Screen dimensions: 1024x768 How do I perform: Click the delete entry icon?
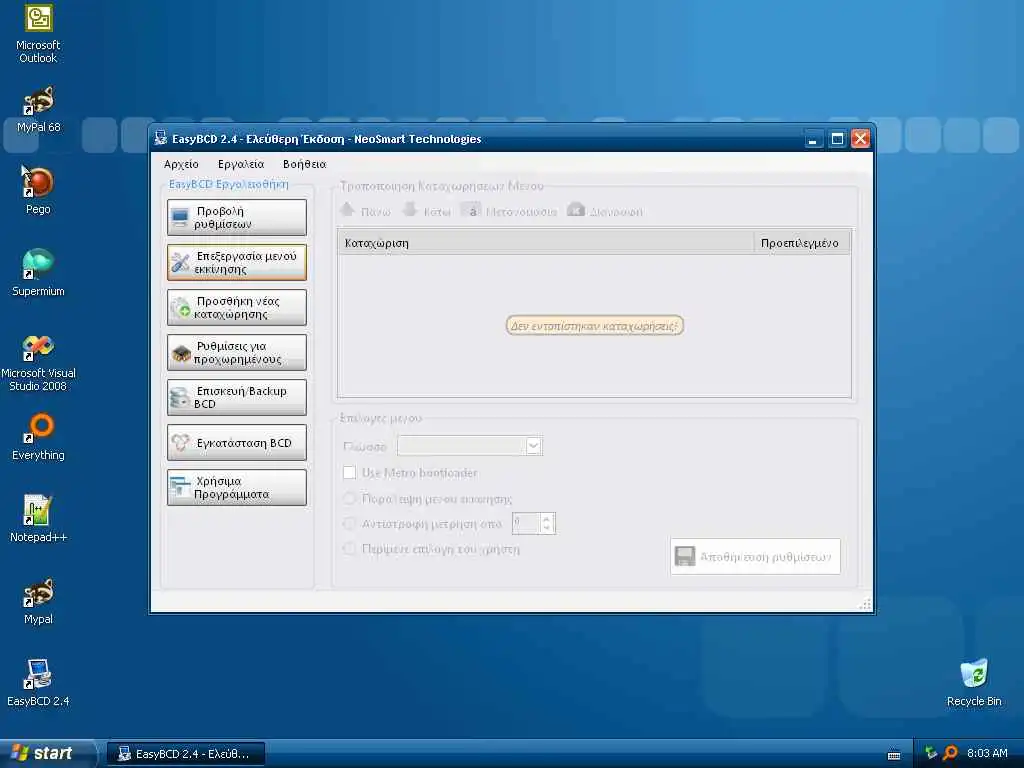575,210
